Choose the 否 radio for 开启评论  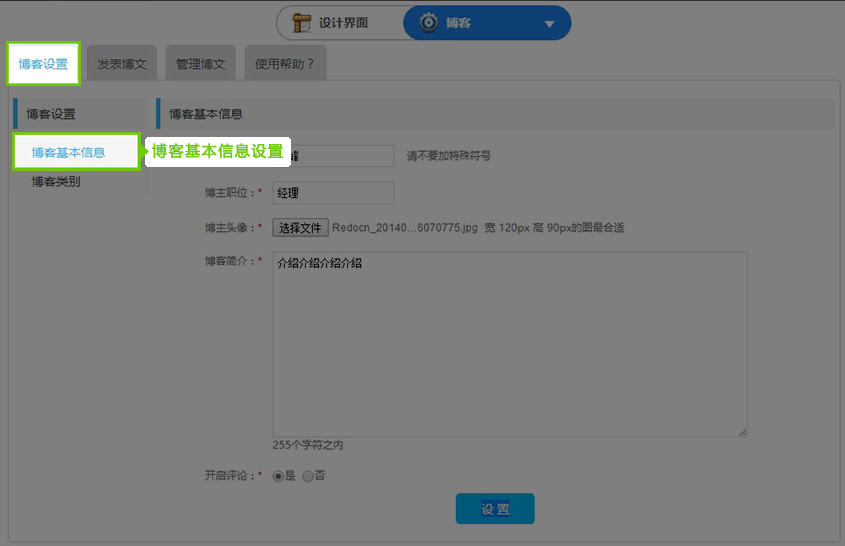308,477
